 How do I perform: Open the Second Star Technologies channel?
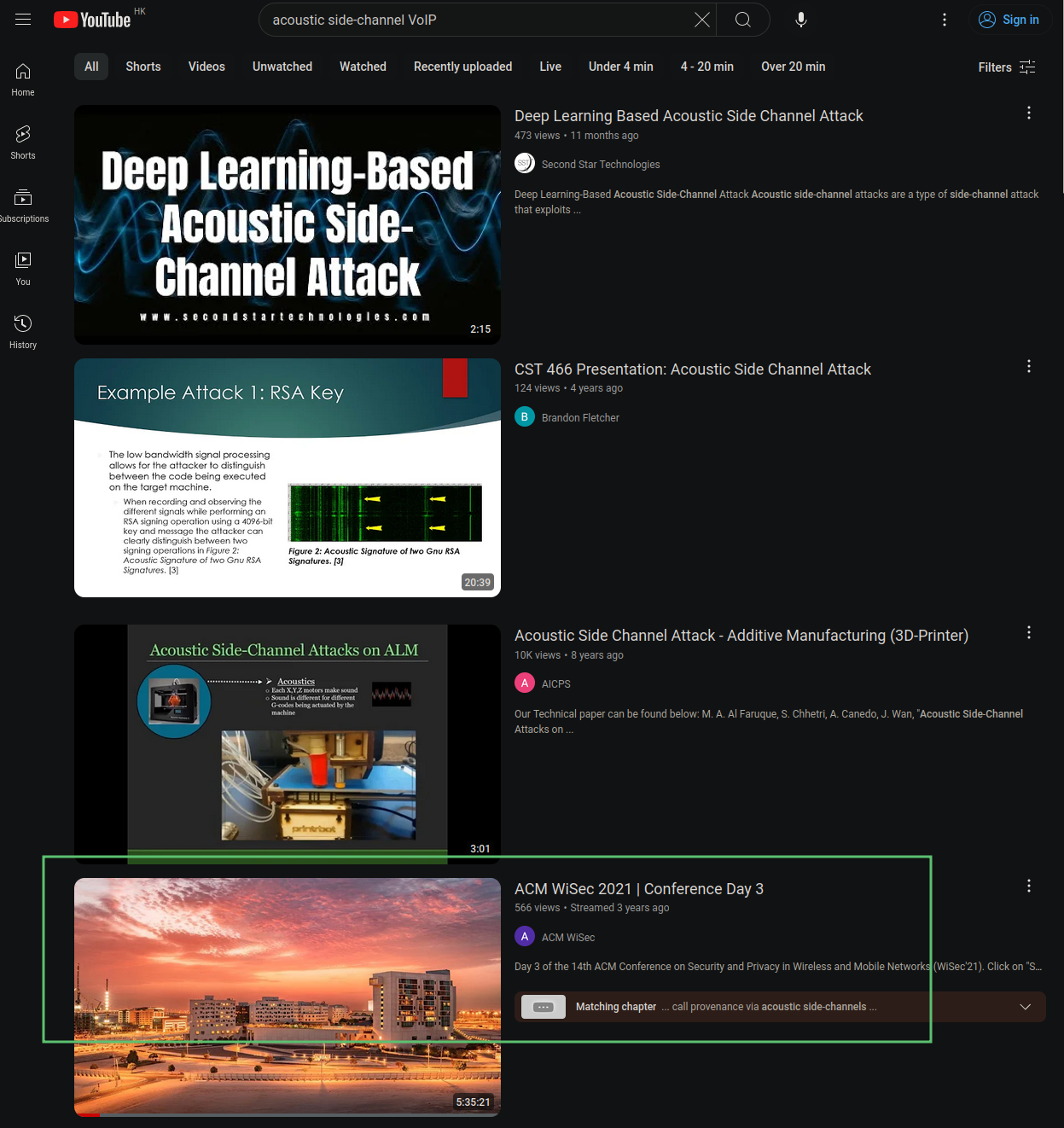point(600,164)
